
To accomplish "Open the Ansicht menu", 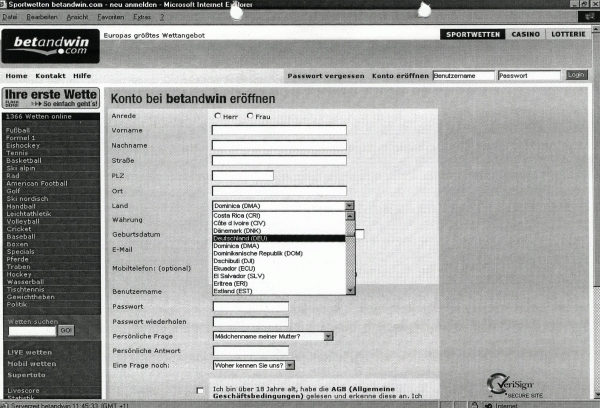I will point(77,17).
